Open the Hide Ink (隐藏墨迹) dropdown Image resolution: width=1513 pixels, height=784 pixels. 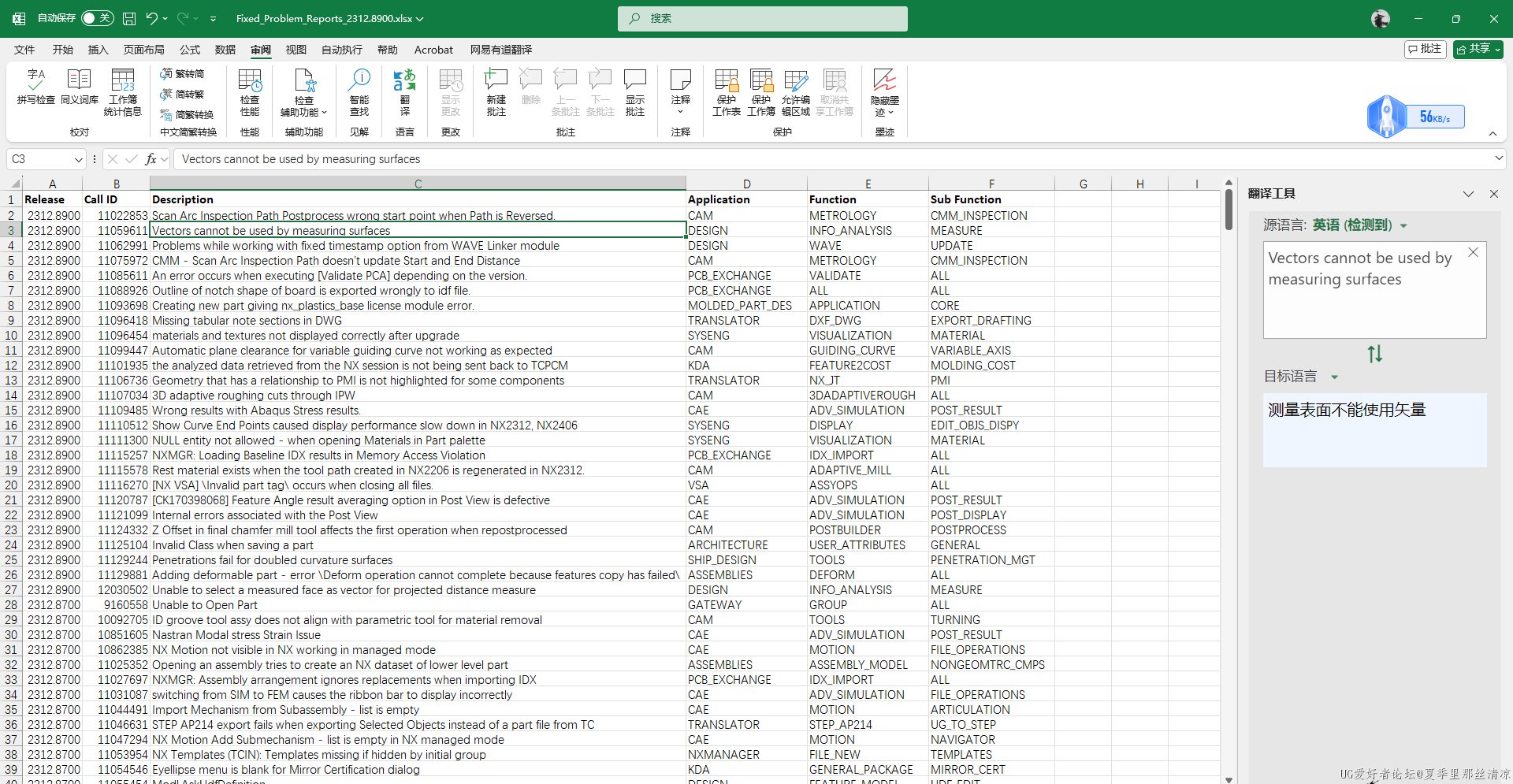coord(884,92)
